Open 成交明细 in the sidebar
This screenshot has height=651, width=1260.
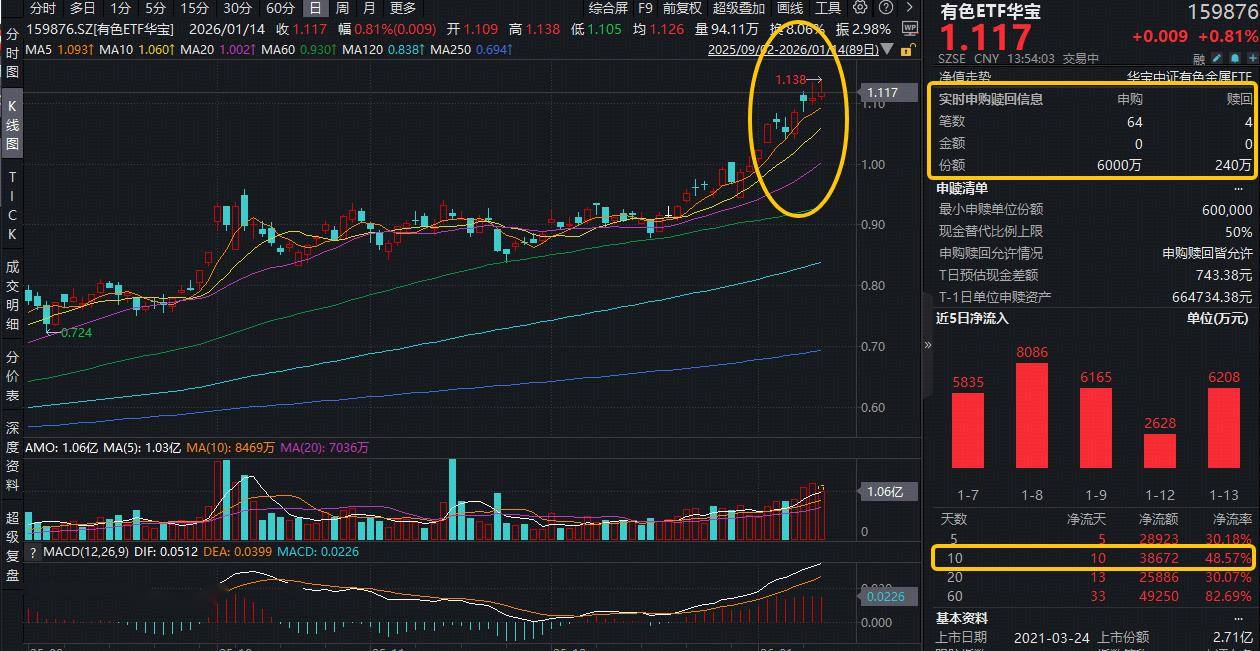click(12, 295)
